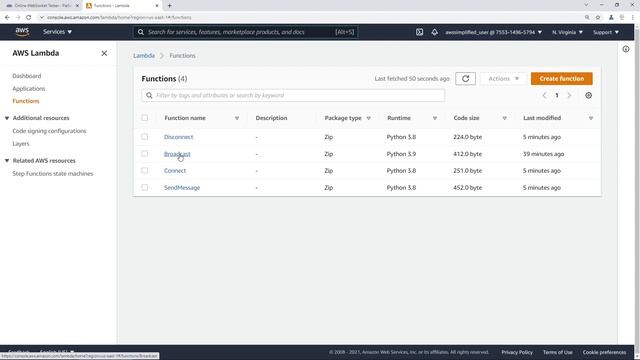Tick the Broadcast function checkbox
Viewport: 640px width, 360px height.
coord(144,154)
